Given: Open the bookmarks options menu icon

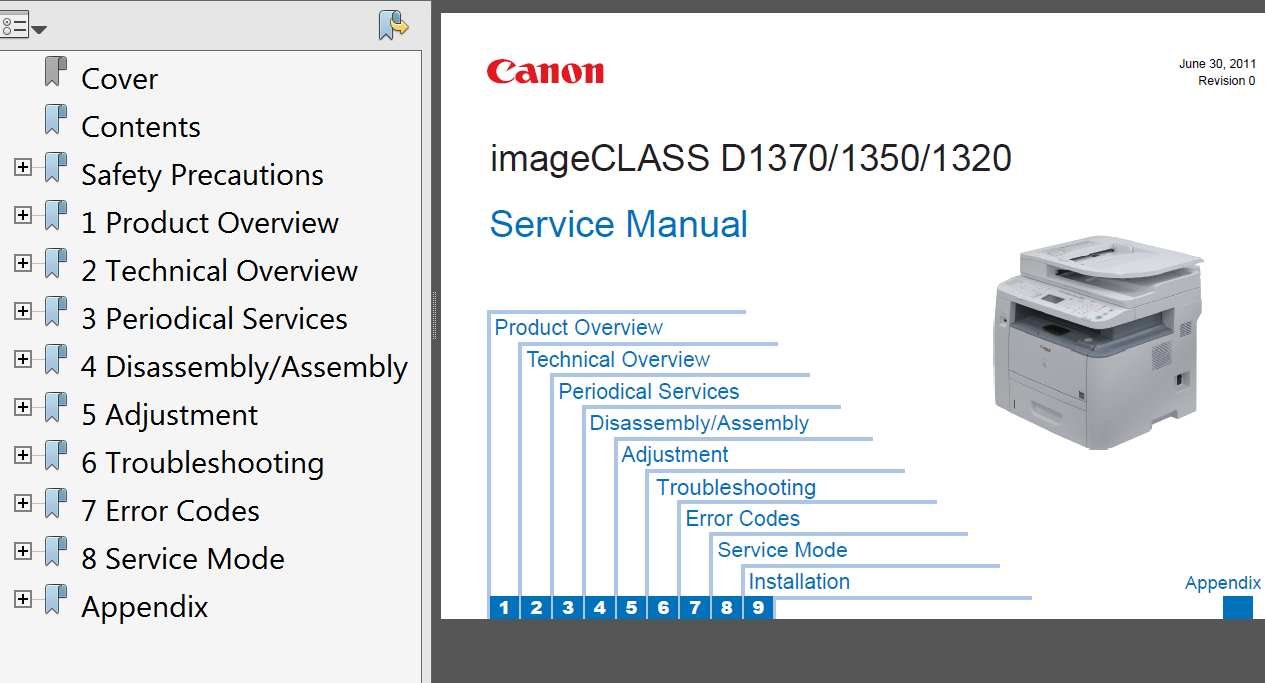Looking at the screenshot, I should (x=22, y=25).
